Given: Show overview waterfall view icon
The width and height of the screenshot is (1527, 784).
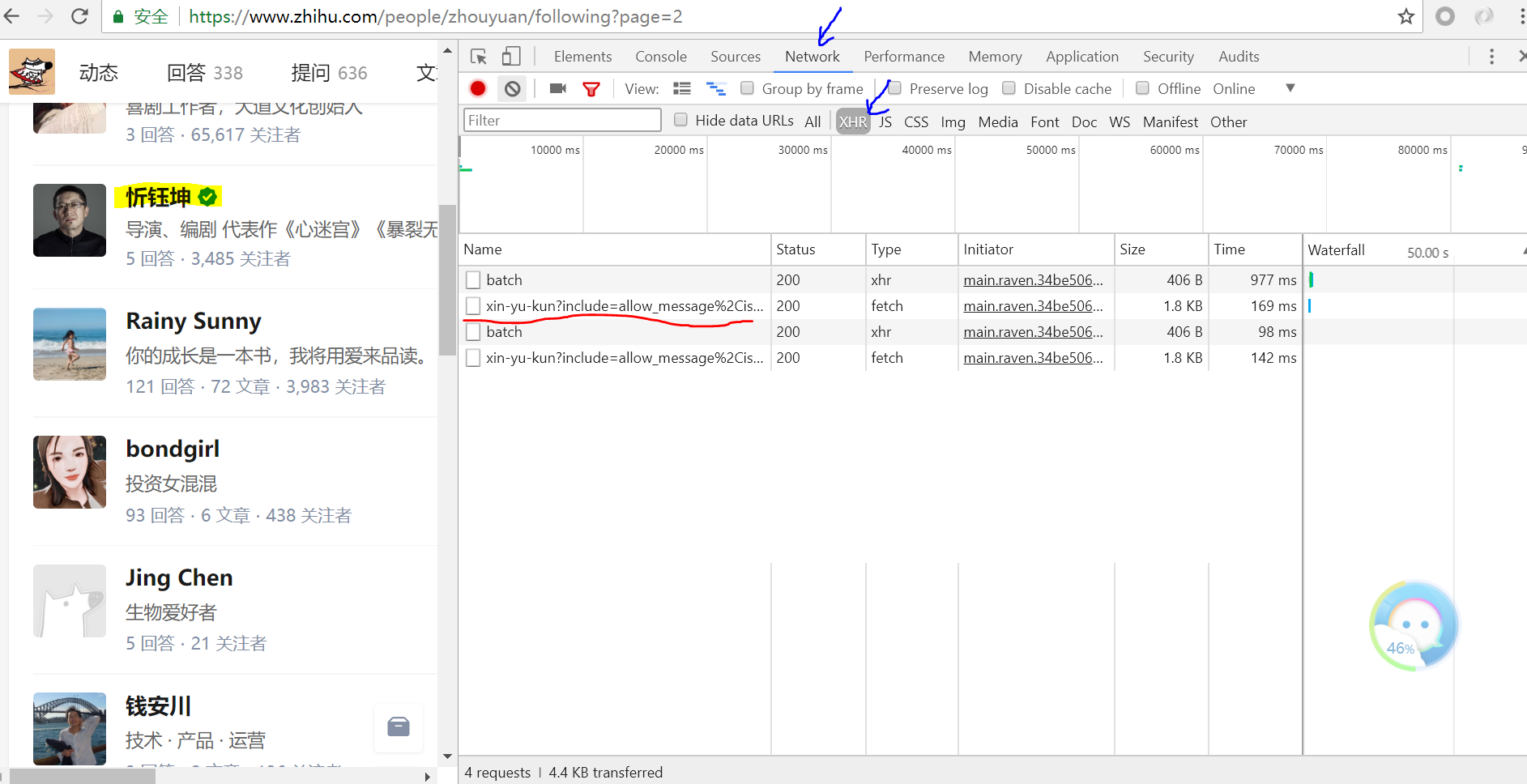Looking at the screenshot, I should pyautogui.click(x=716, y=89).
